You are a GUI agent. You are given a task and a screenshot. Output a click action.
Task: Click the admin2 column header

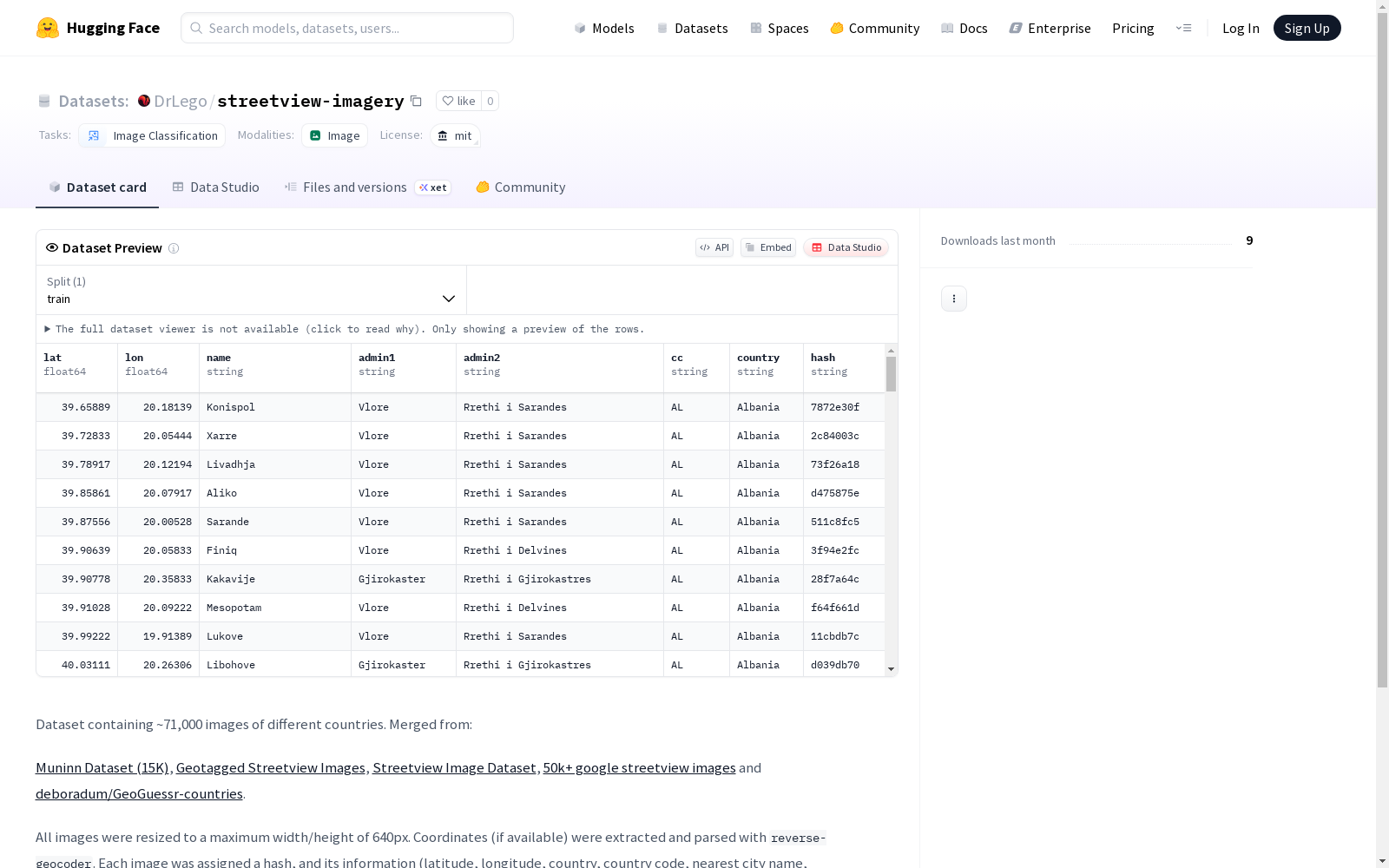click(x=560, y=368)
